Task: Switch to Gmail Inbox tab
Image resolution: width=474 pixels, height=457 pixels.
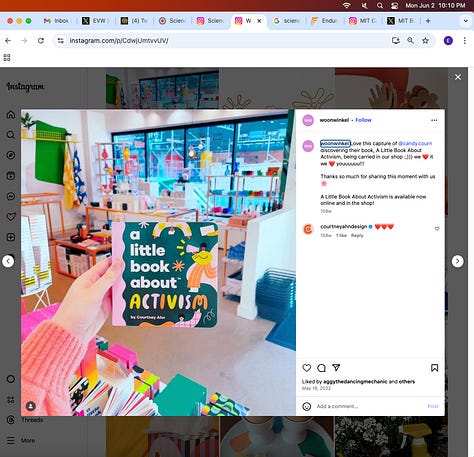Action: [57, 21]
